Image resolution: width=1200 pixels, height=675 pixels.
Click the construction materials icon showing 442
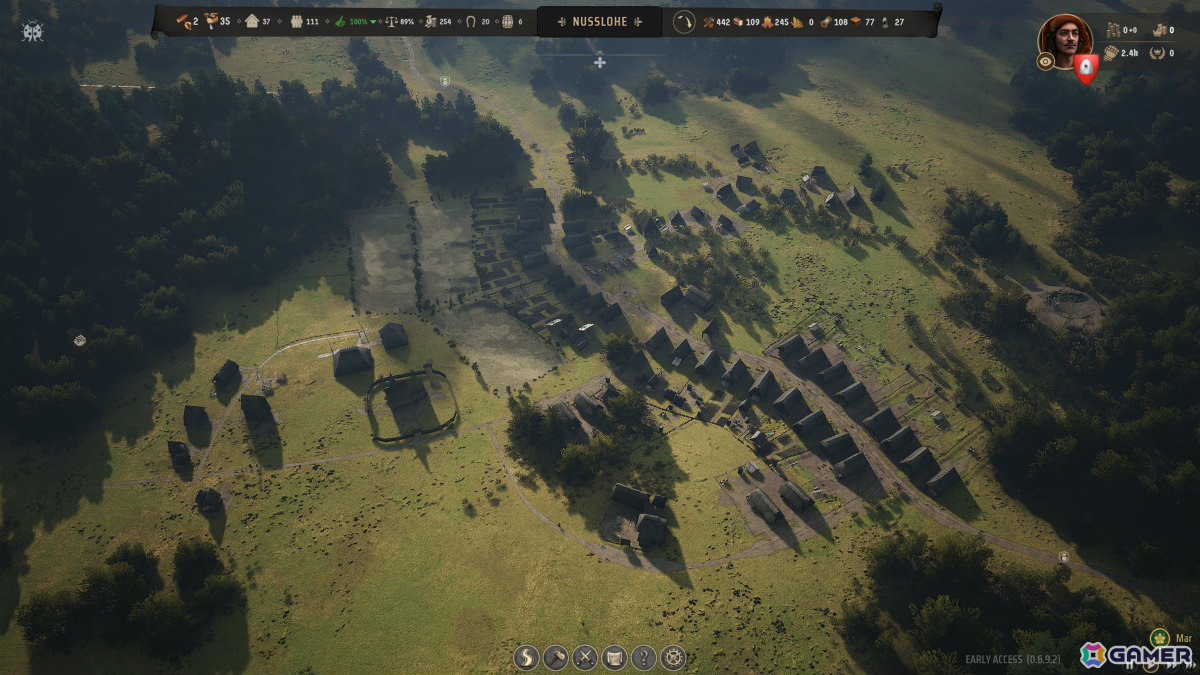(x=709, y=22)
